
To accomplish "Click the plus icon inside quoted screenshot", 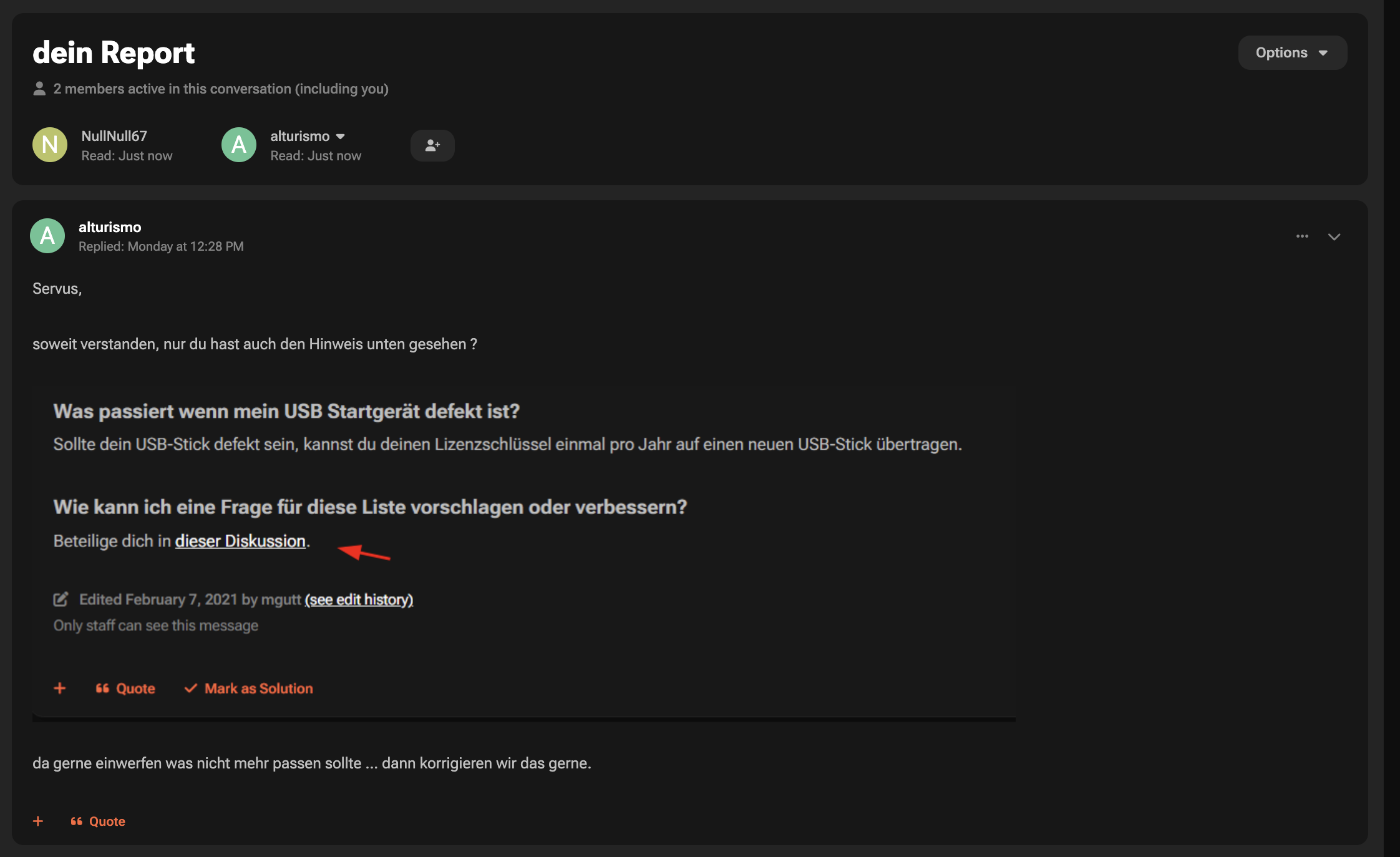I will [x=60, y=688].
